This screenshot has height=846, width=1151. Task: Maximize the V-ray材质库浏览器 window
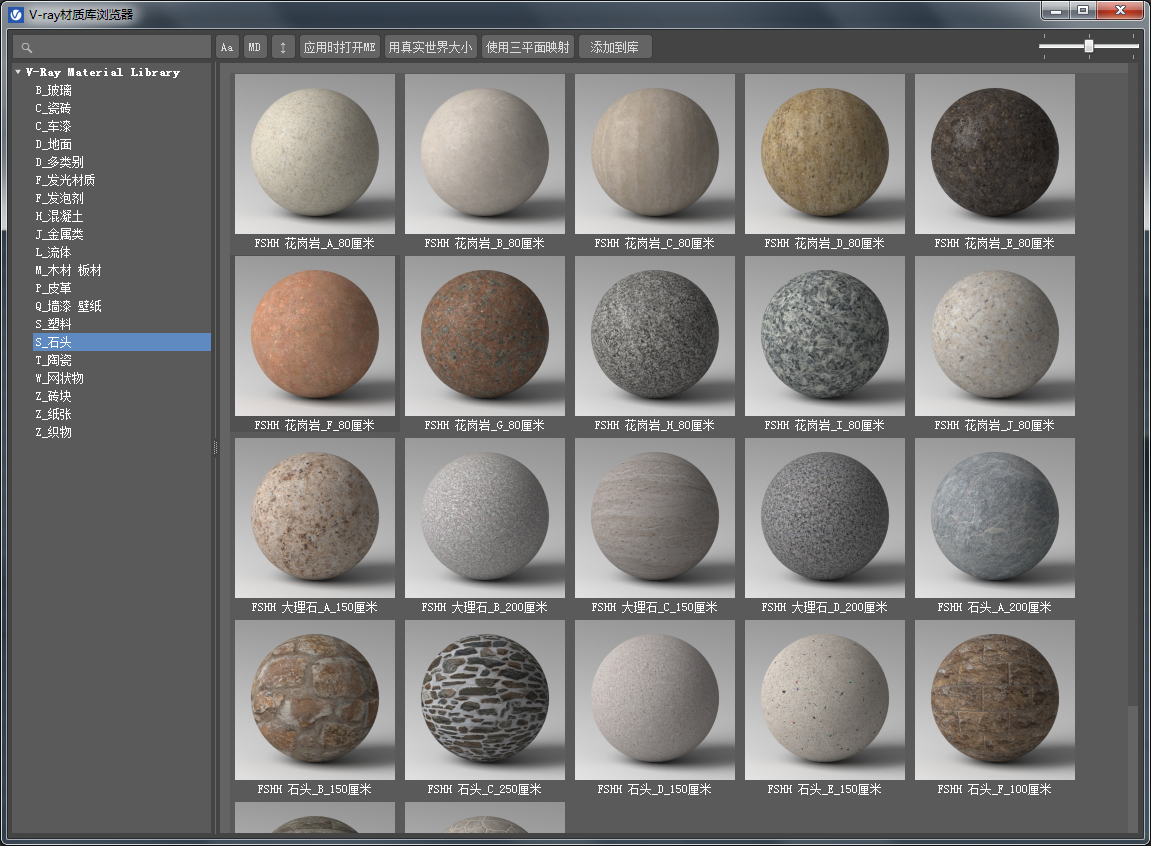pyautogui.click(x=1083, y=10)
